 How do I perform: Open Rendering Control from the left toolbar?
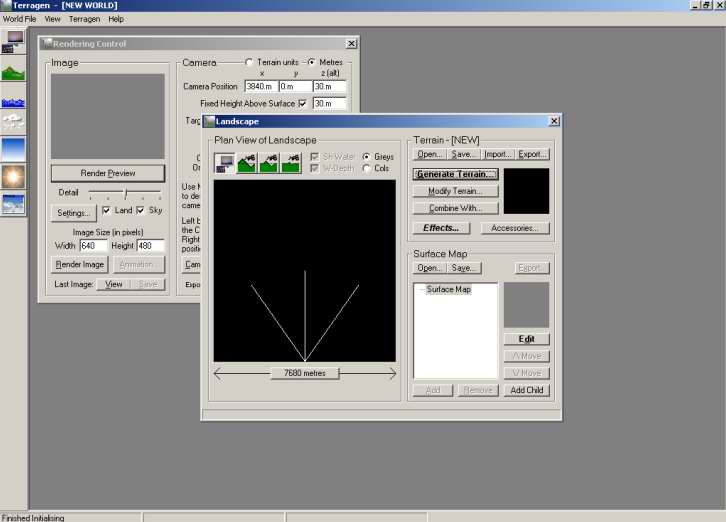coord(14,41)
